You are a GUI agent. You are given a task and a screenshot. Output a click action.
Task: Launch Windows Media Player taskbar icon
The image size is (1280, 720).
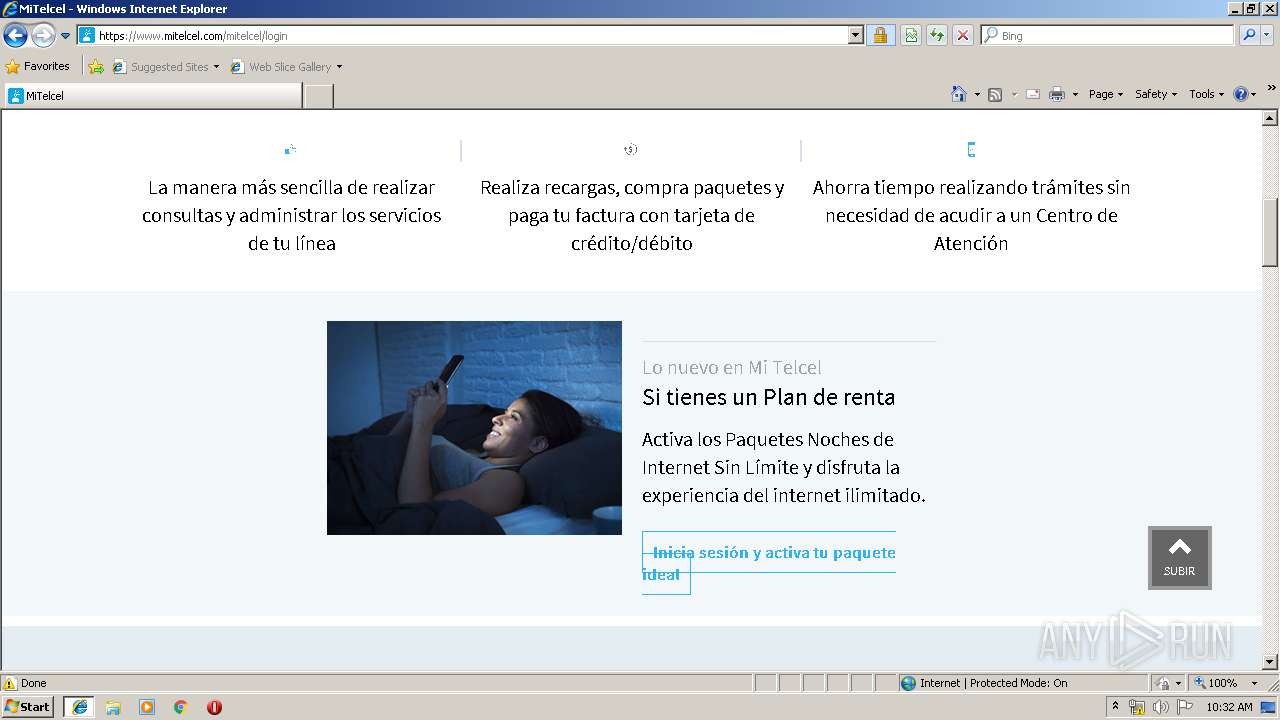pyautogui.click(x=147, y=707)
